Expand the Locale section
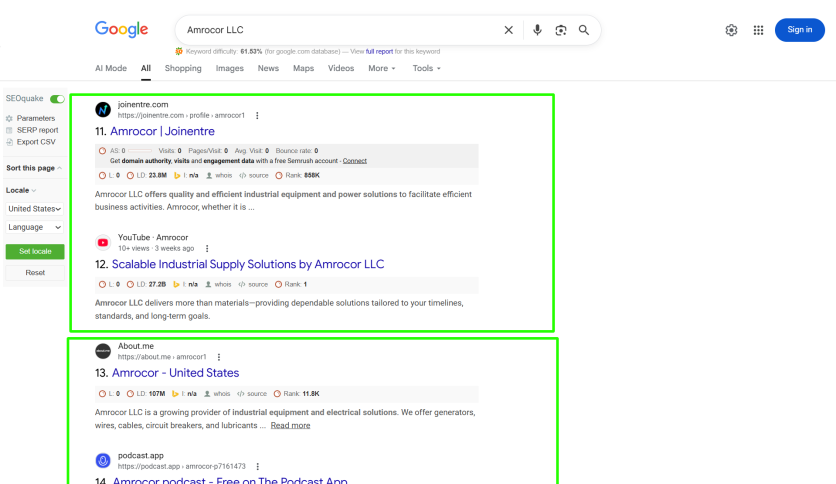The width and height of the screenshot is (836, 484). pos(21,190)
